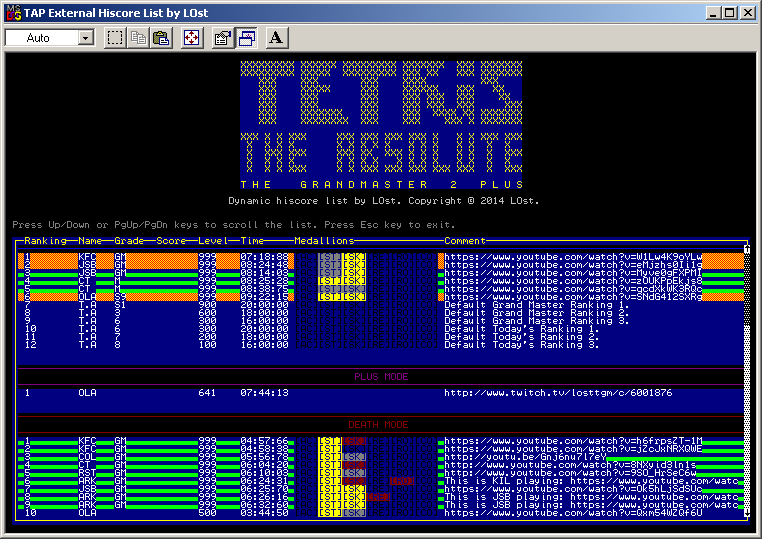Screen dimensions: 762x539
Task: Click 'This is KIL playing' comment
Action: point(591,481)
